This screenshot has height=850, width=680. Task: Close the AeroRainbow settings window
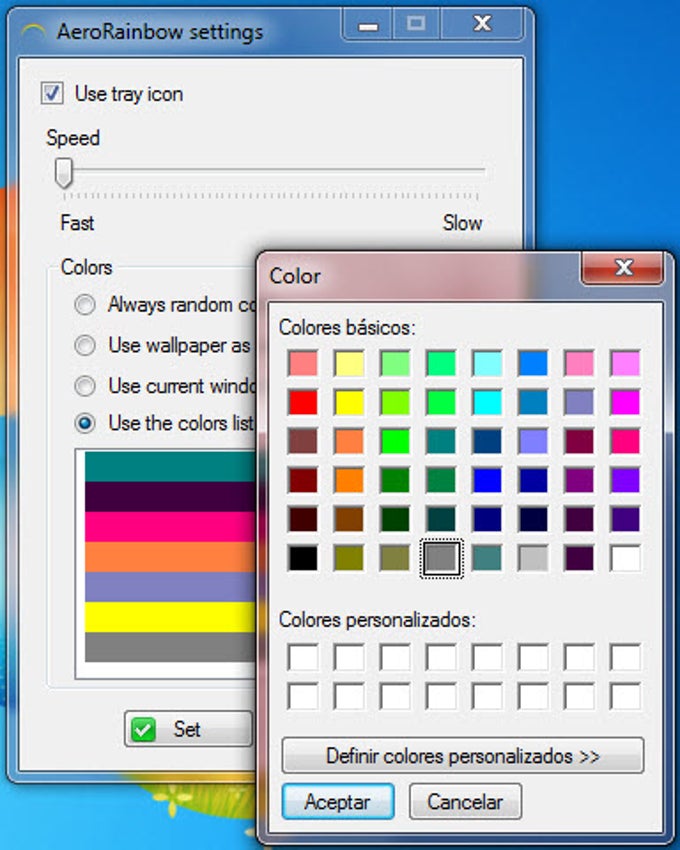tap(482, 25)
